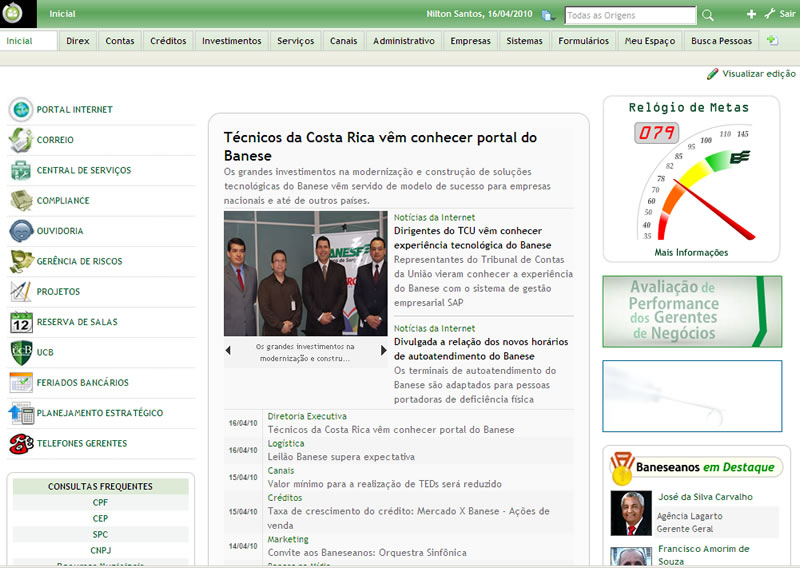Click the CPF frequent query link

101,503
